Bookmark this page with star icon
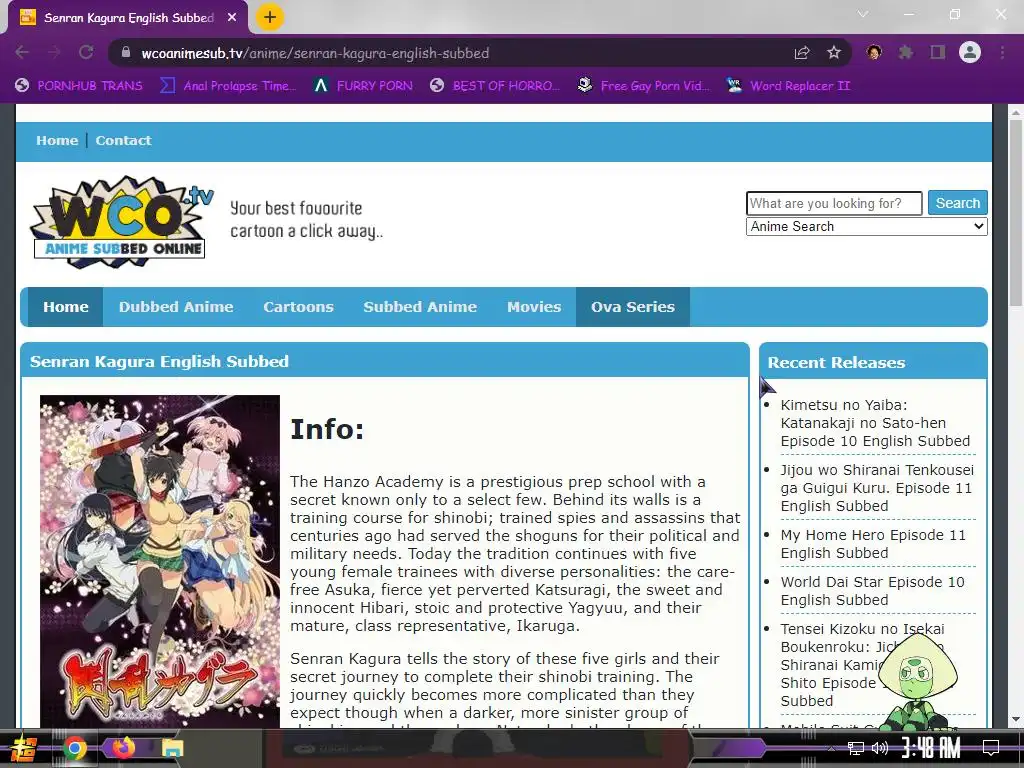The height and width of the screenshot is (768, 1024). [x=834, y=53]
